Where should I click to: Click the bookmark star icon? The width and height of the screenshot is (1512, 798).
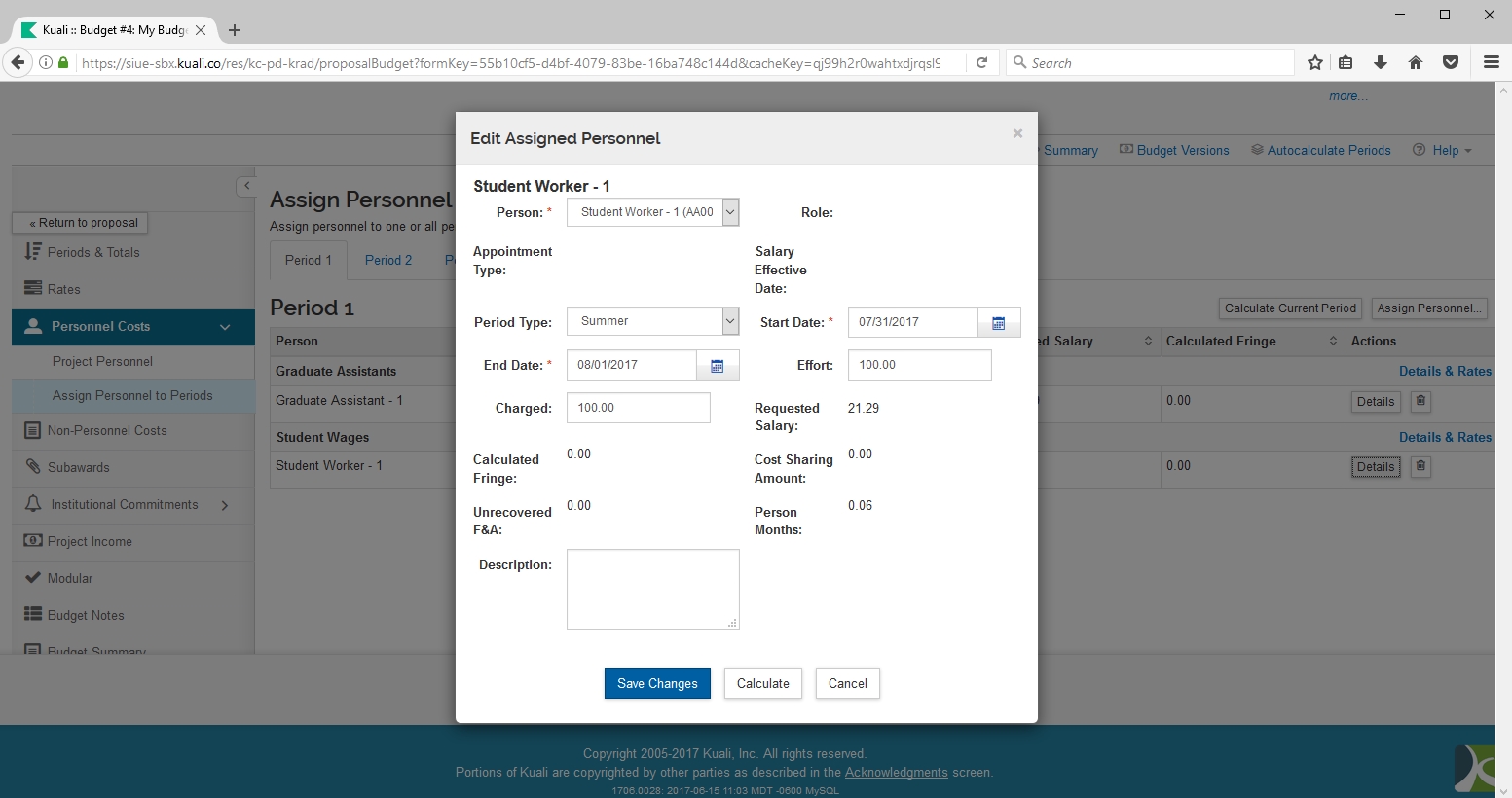(1315, 63)
